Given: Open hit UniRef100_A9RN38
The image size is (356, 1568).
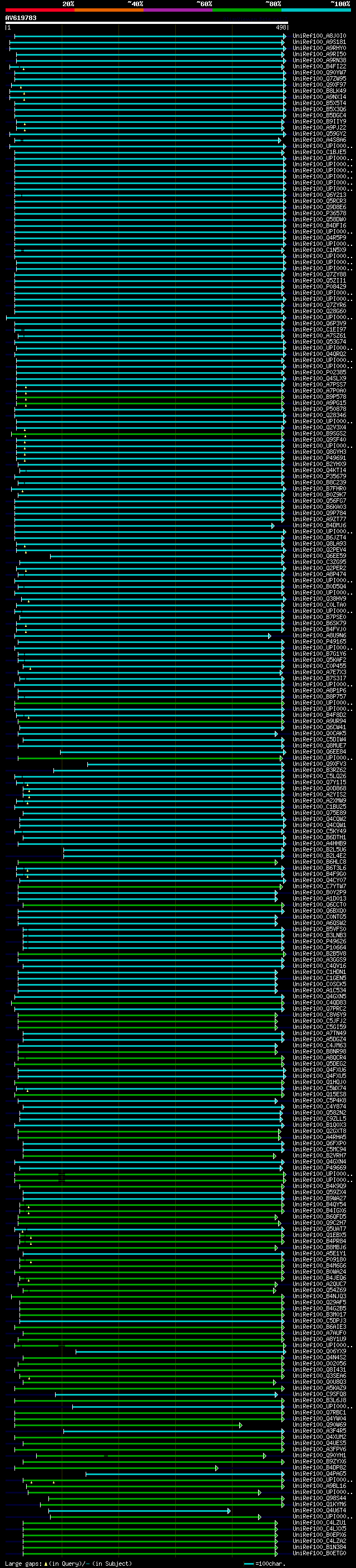Looking at the screenshot, I should pos(319,60).
